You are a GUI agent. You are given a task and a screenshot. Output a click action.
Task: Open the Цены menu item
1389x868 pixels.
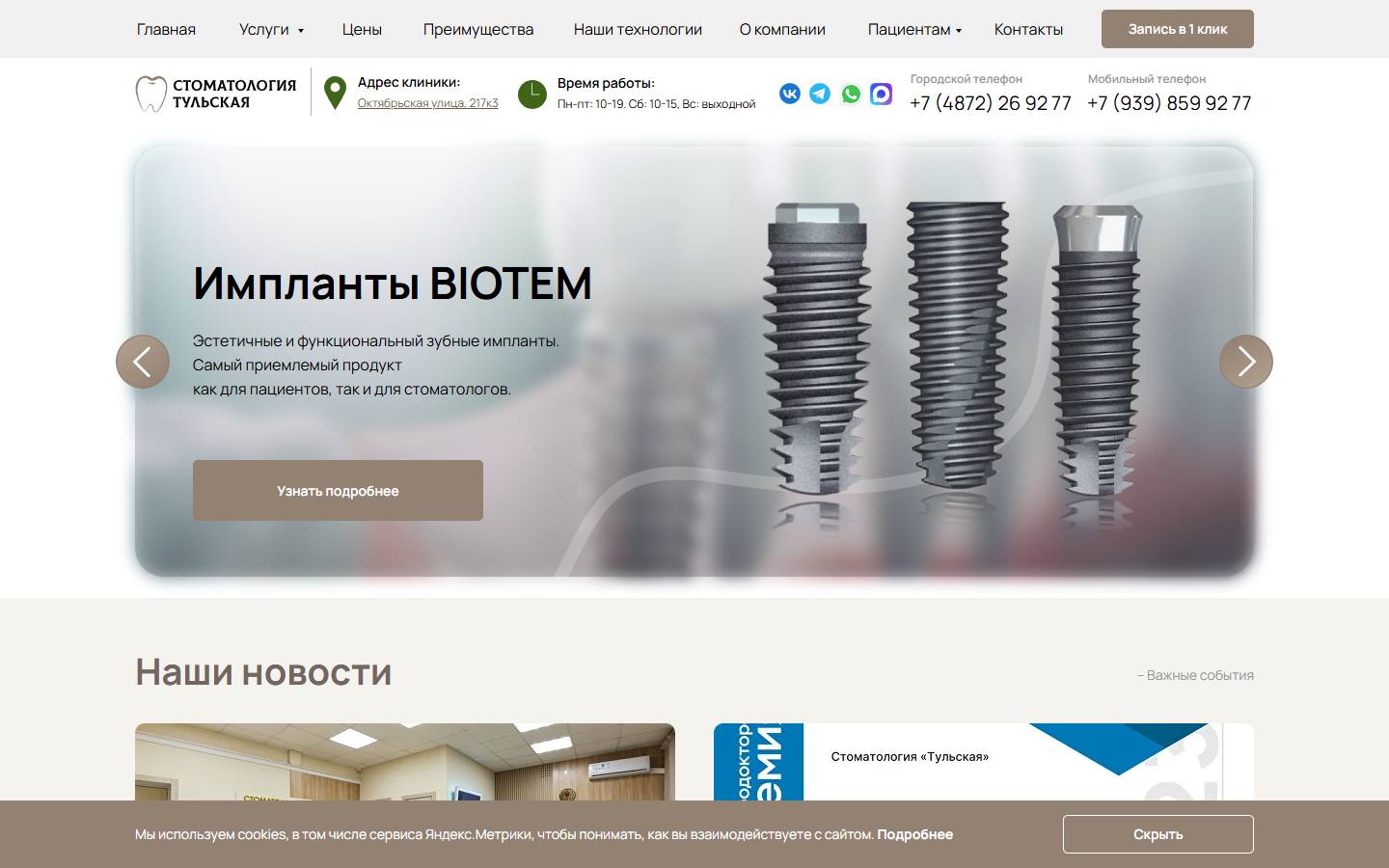[x=362, y=30]
